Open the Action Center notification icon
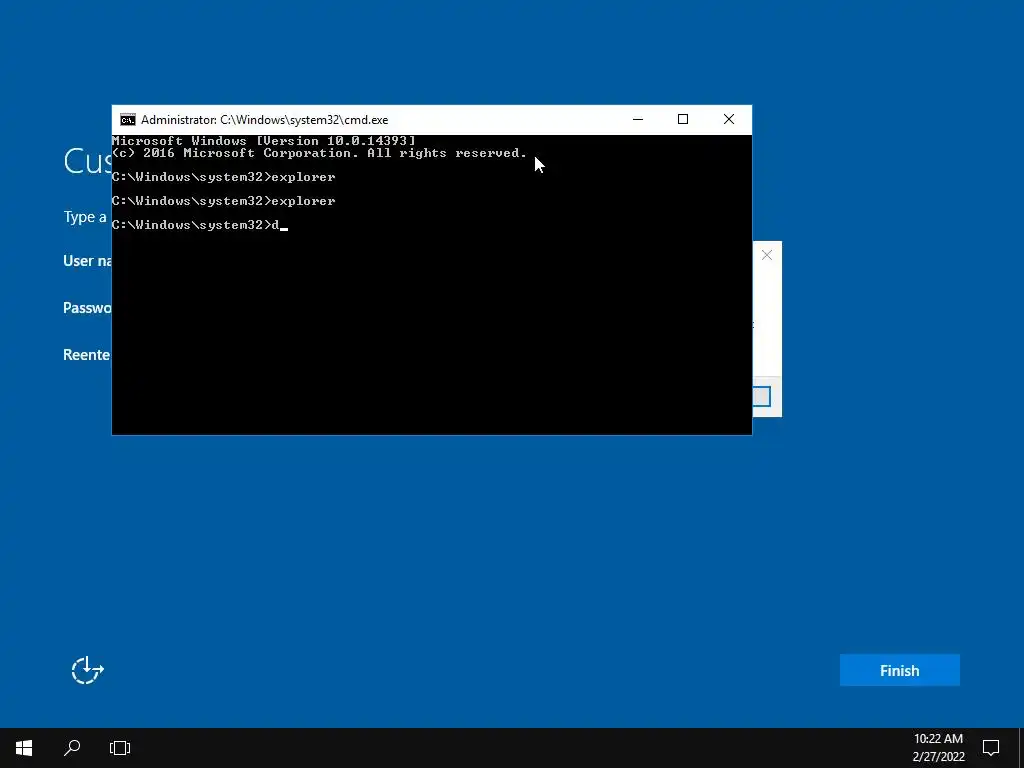Image resolution: width=1024 pixels, height=768 pixels. (991, 748)
